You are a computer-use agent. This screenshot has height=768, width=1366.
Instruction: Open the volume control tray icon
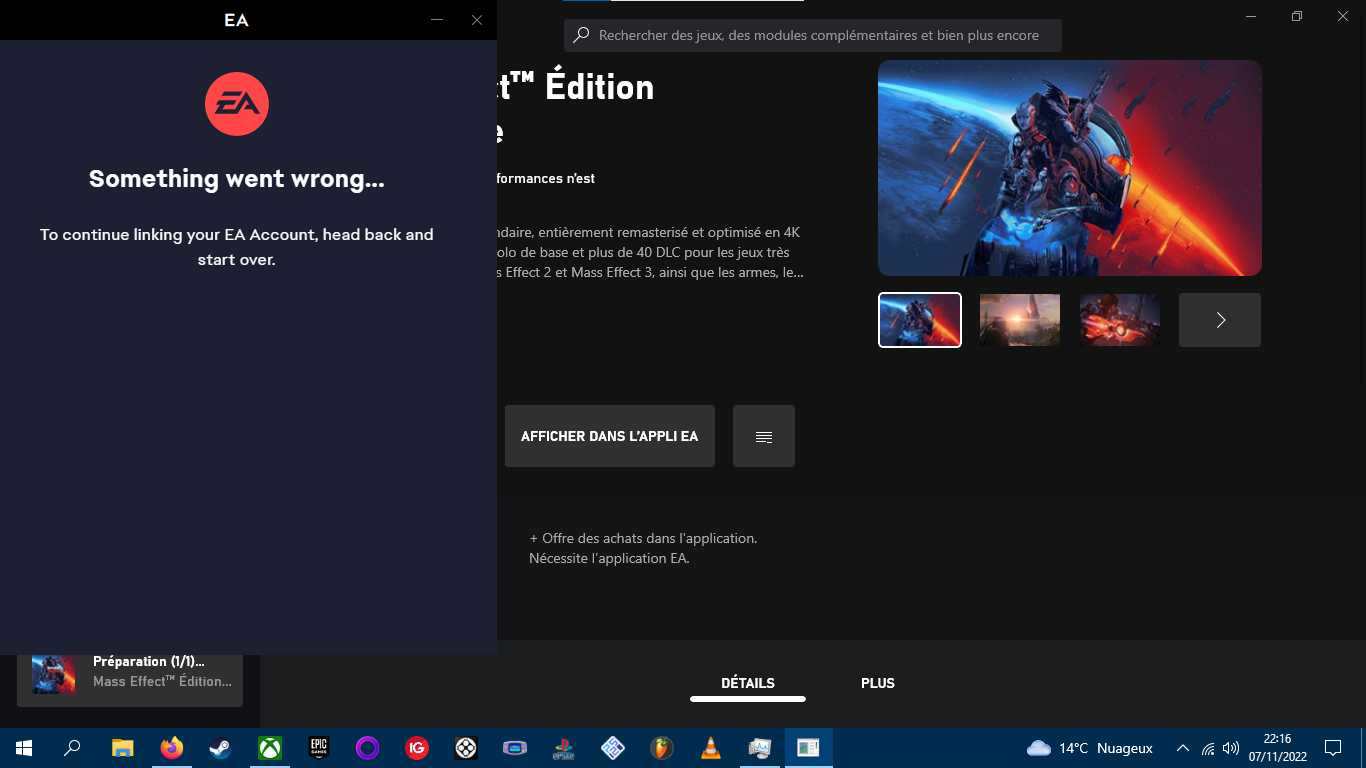[1231, 748]
